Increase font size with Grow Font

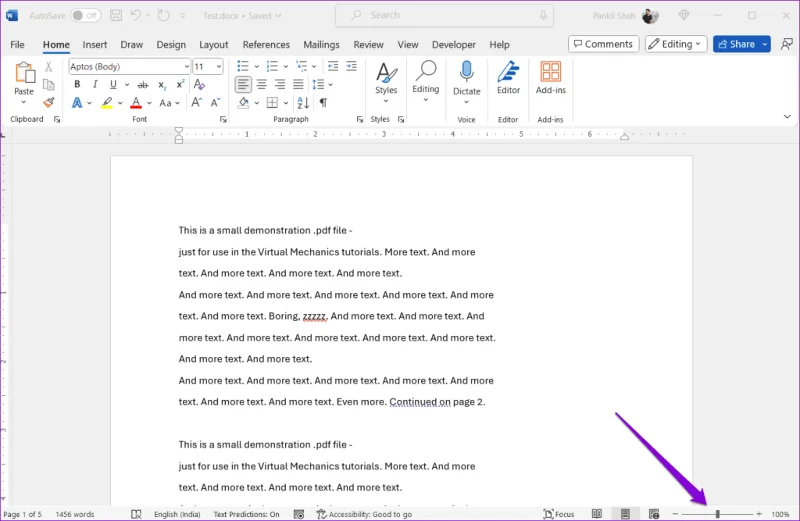(196, 103)
